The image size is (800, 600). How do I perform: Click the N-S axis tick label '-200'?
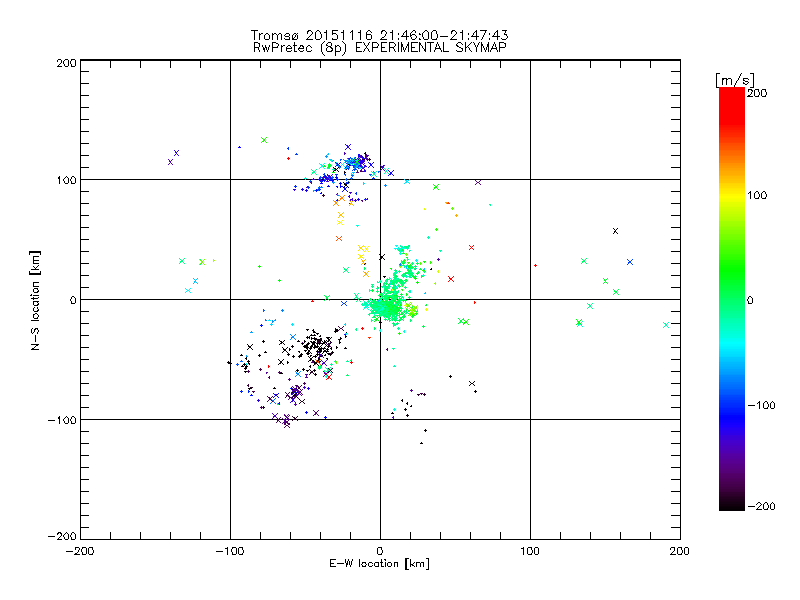pyautogui.click(x=62, y=536)
